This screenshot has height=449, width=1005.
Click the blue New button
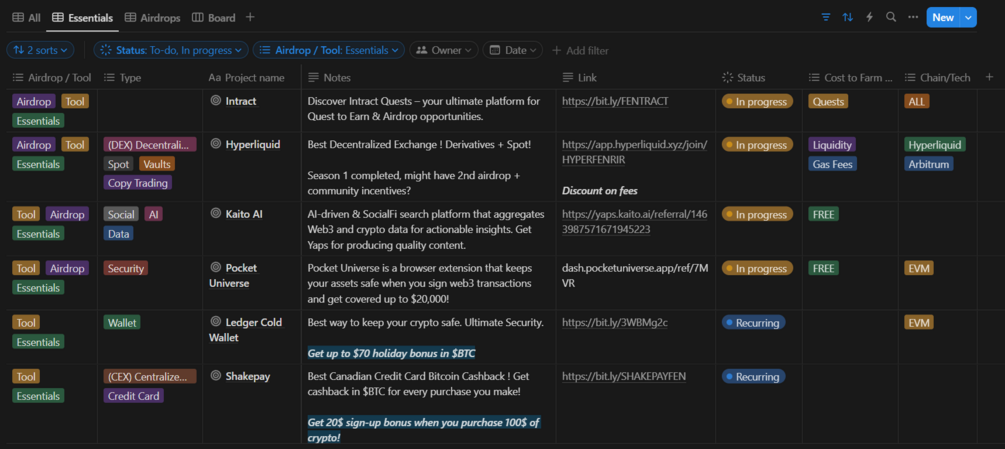tap(942, 17)
